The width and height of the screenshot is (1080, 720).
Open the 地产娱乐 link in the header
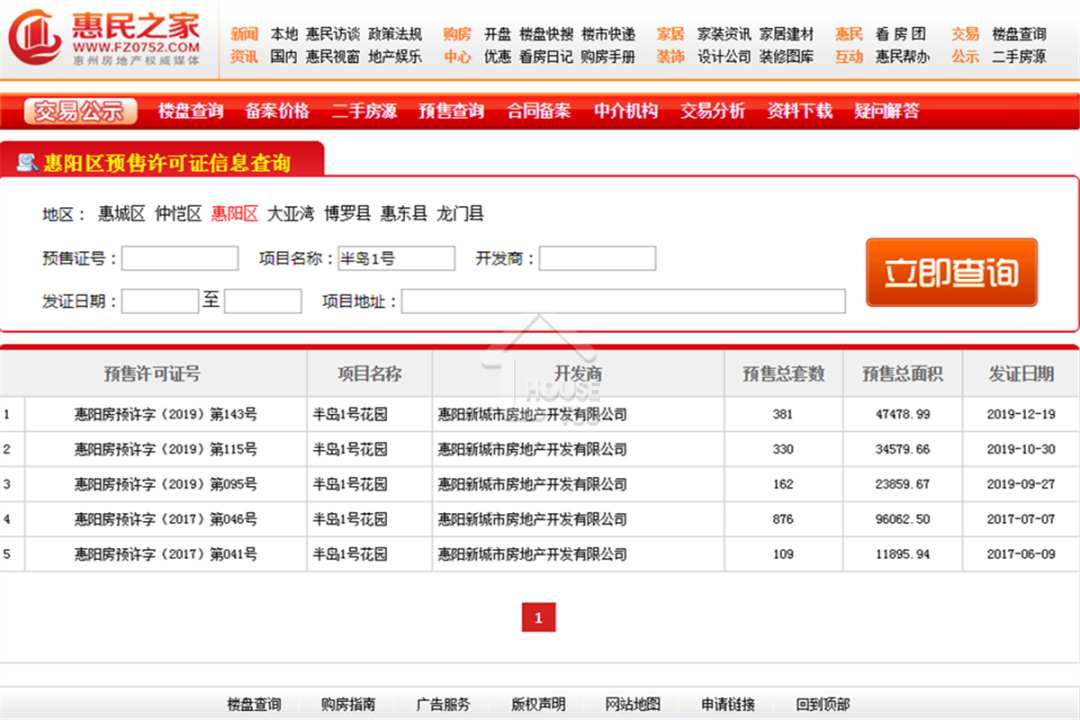pos(395,56)
